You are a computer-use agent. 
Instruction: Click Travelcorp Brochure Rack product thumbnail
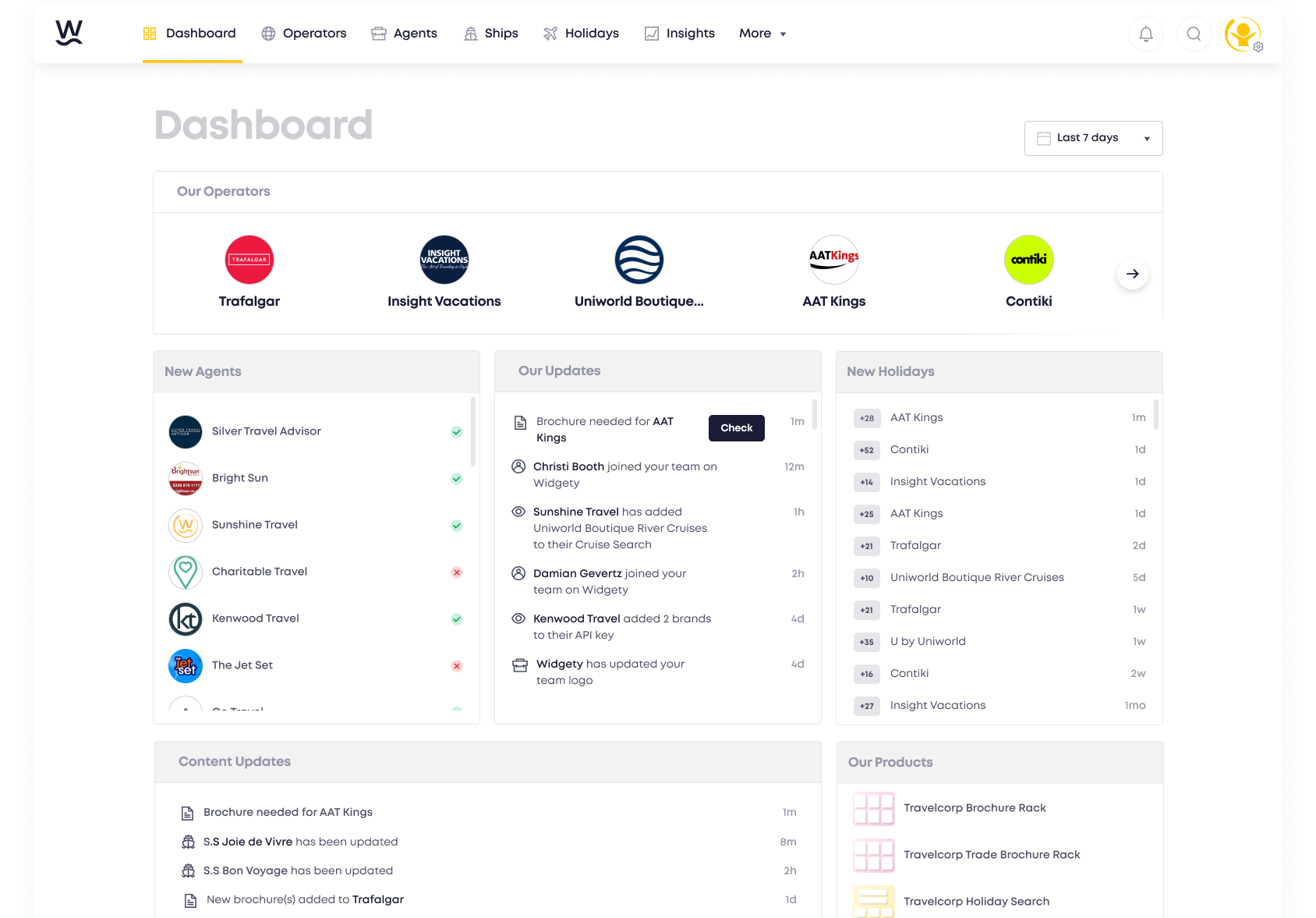873,808
